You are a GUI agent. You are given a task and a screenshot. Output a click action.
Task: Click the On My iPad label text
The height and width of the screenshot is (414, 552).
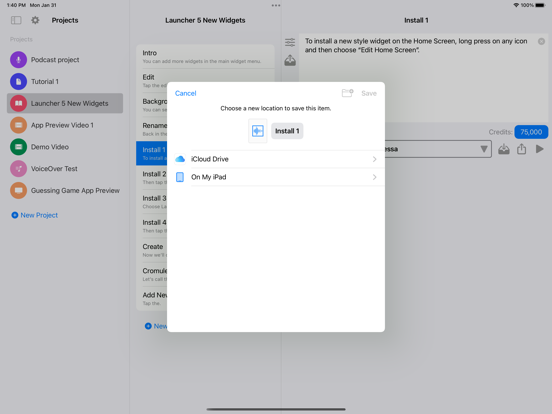pyautogui.click(x=209, y=177)
